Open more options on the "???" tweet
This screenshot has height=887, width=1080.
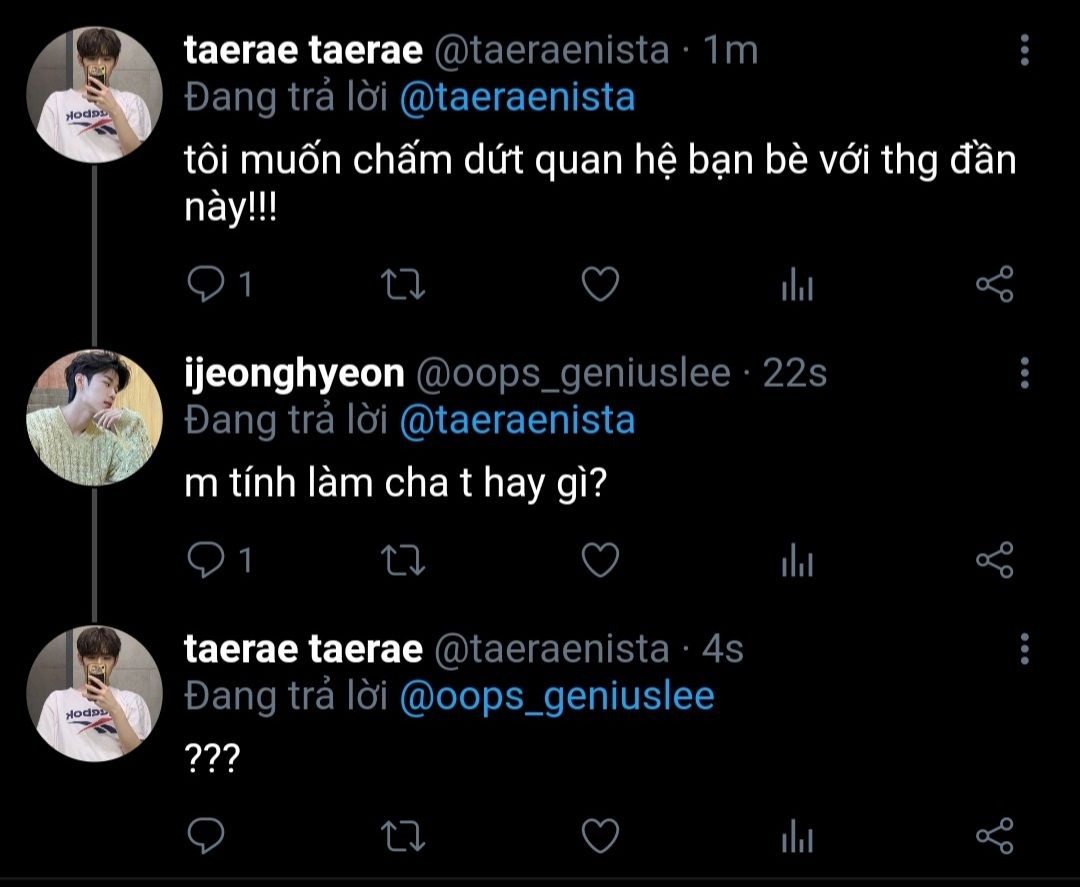1024,648
